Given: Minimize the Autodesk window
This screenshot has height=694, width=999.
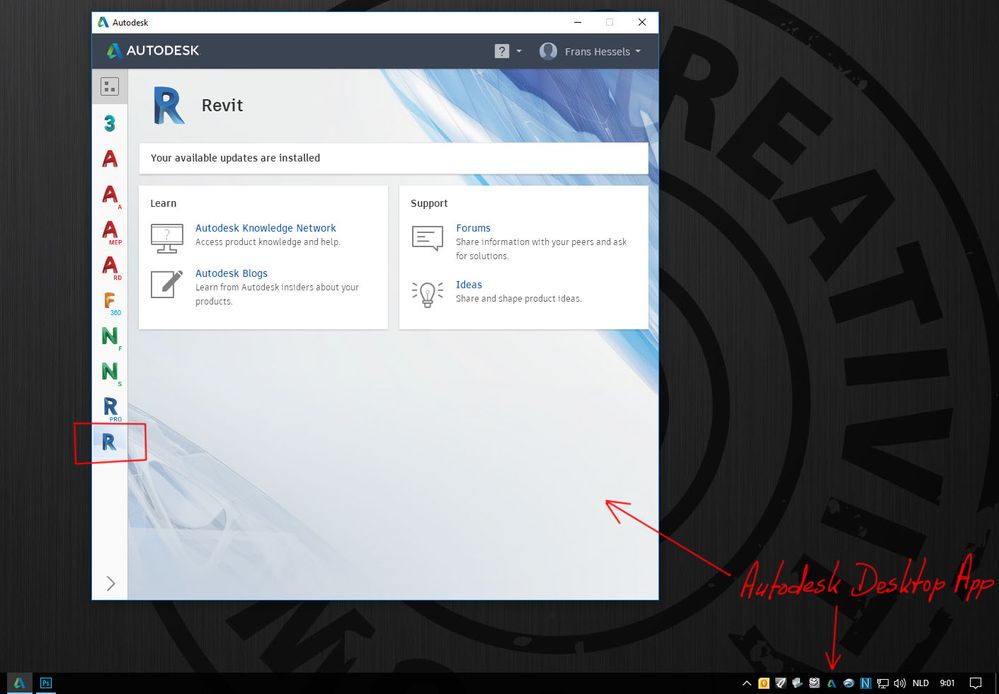Looking at the screenshot, I should point(578,22).
